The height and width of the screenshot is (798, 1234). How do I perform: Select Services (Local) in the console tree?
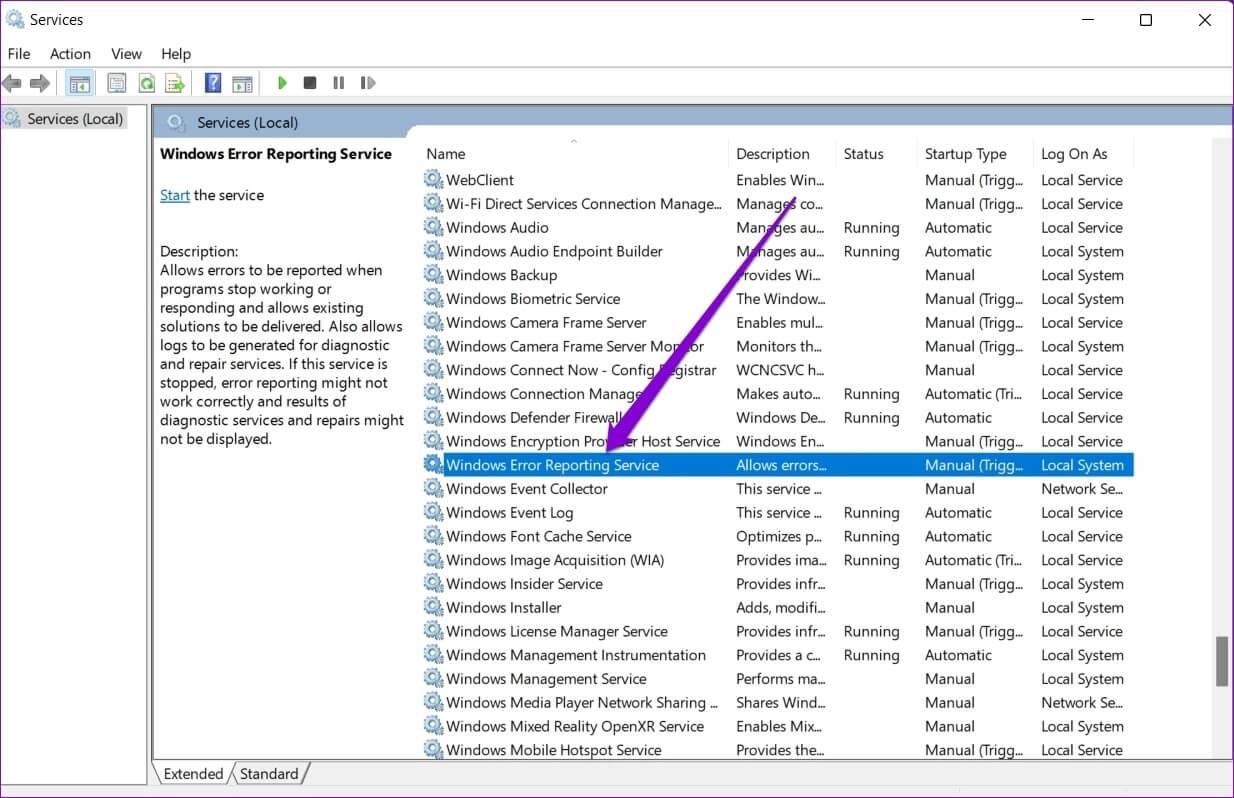[x=75, y=119]
